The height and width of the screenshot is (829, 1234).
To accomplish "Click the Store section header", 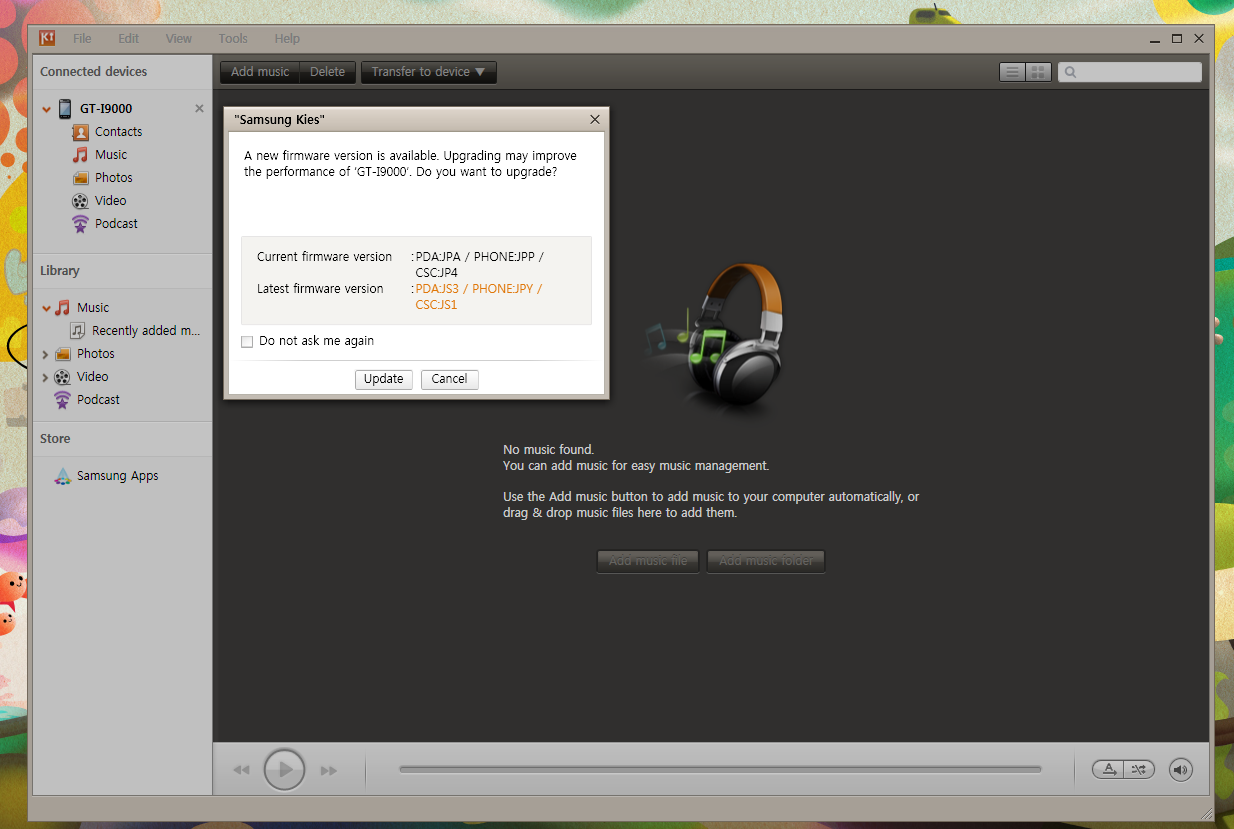I will [x=55, y=439].
